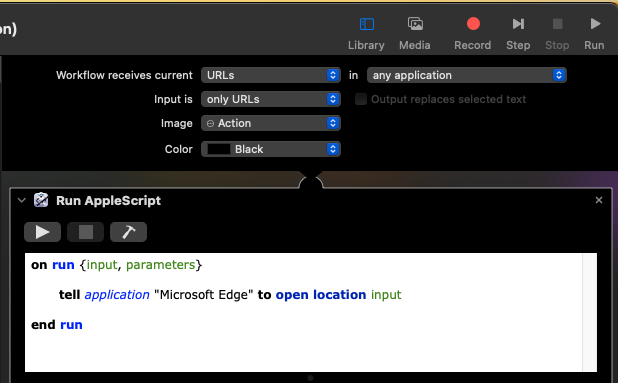Open the 'only URLs' dropdown
618x383 pixels.
coord(271,99)
